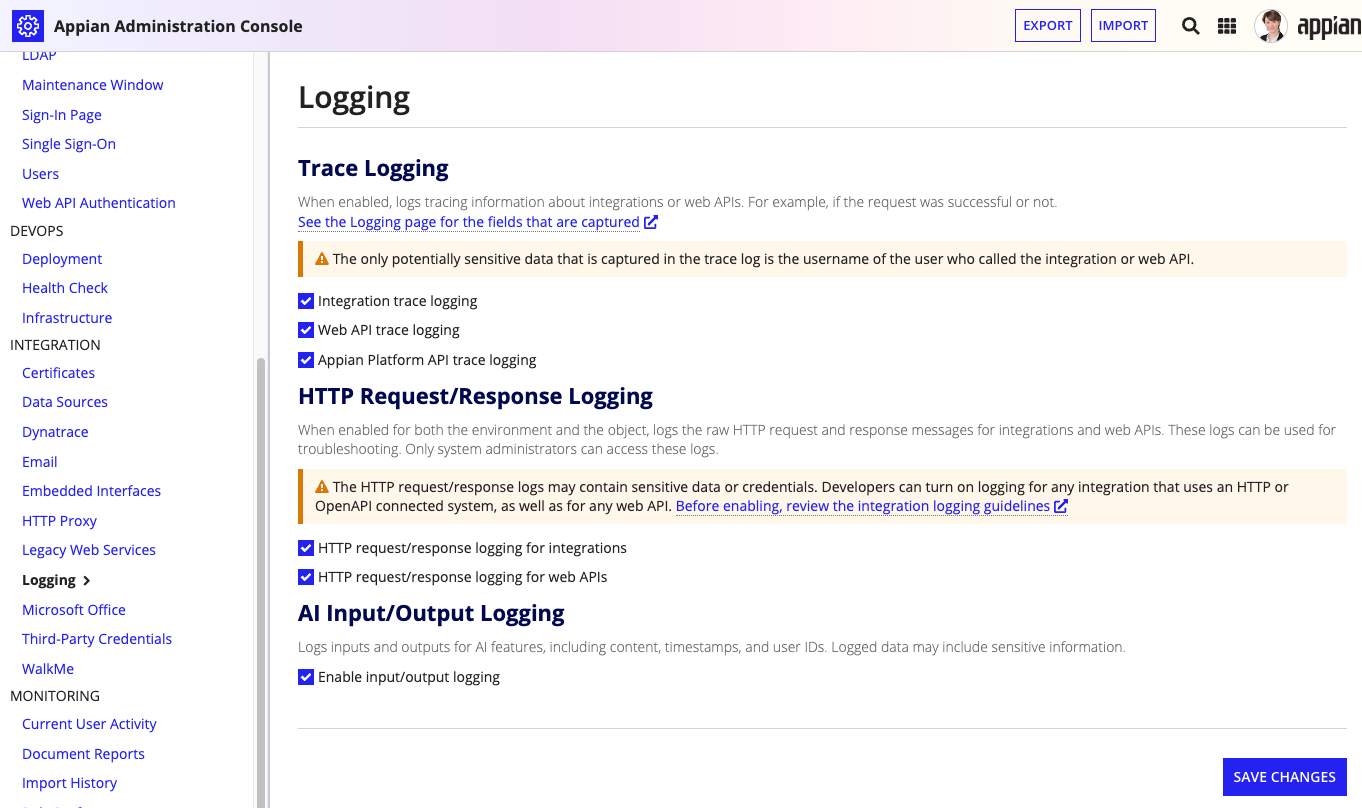Viewport: 1362px width, 808px height.
Task: Select Dynatrace in sidebar
Action: (x=55, y=432)
